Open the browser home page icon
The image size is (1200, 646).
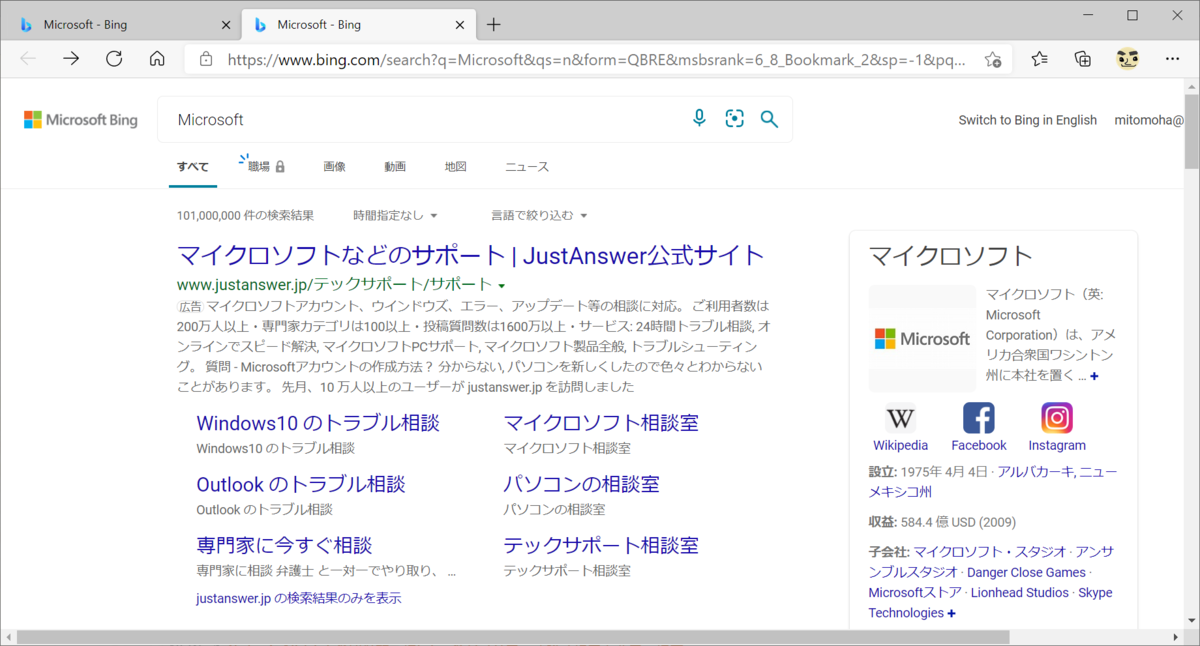[157, 59]
